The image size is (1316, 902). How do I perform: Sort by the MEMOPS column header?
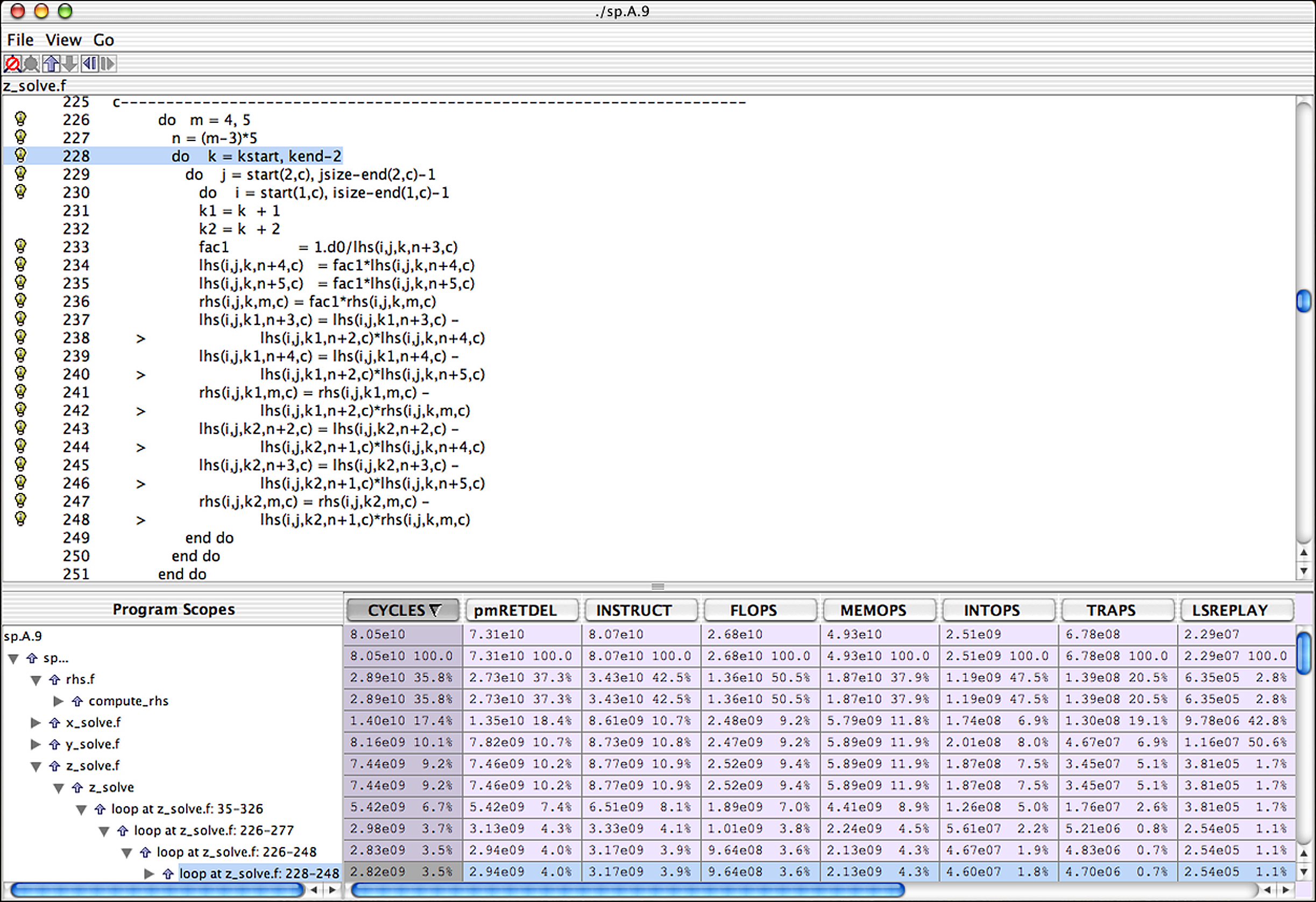[873, 610]
